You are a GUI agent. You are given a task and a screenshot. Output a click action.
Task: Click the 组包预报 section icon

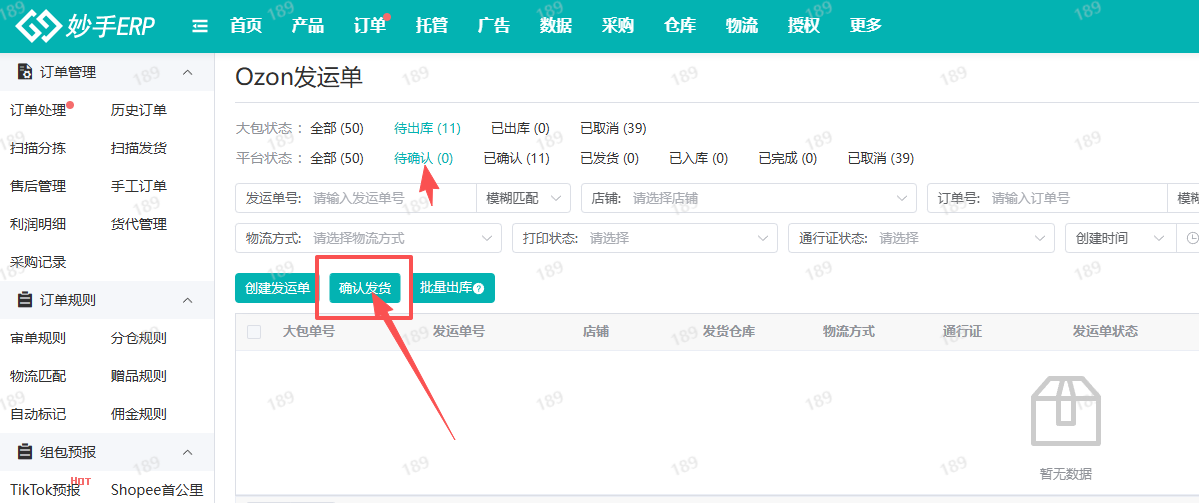(24, 452)
